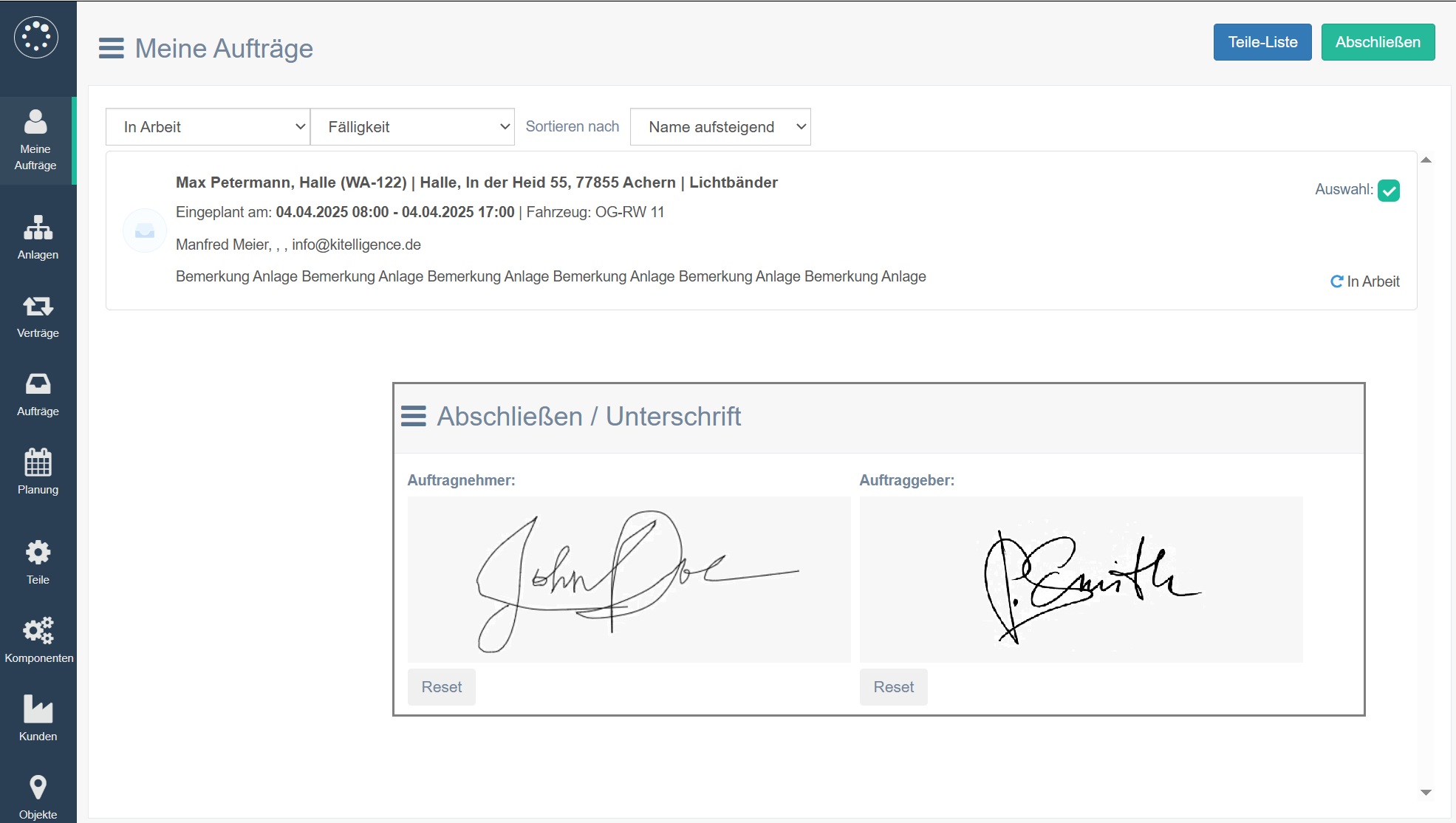Uncheck the Auswahl checkbox
Image resolution: width=1456 pixels, height=823 pixels.
click(x=1389, y=191)
